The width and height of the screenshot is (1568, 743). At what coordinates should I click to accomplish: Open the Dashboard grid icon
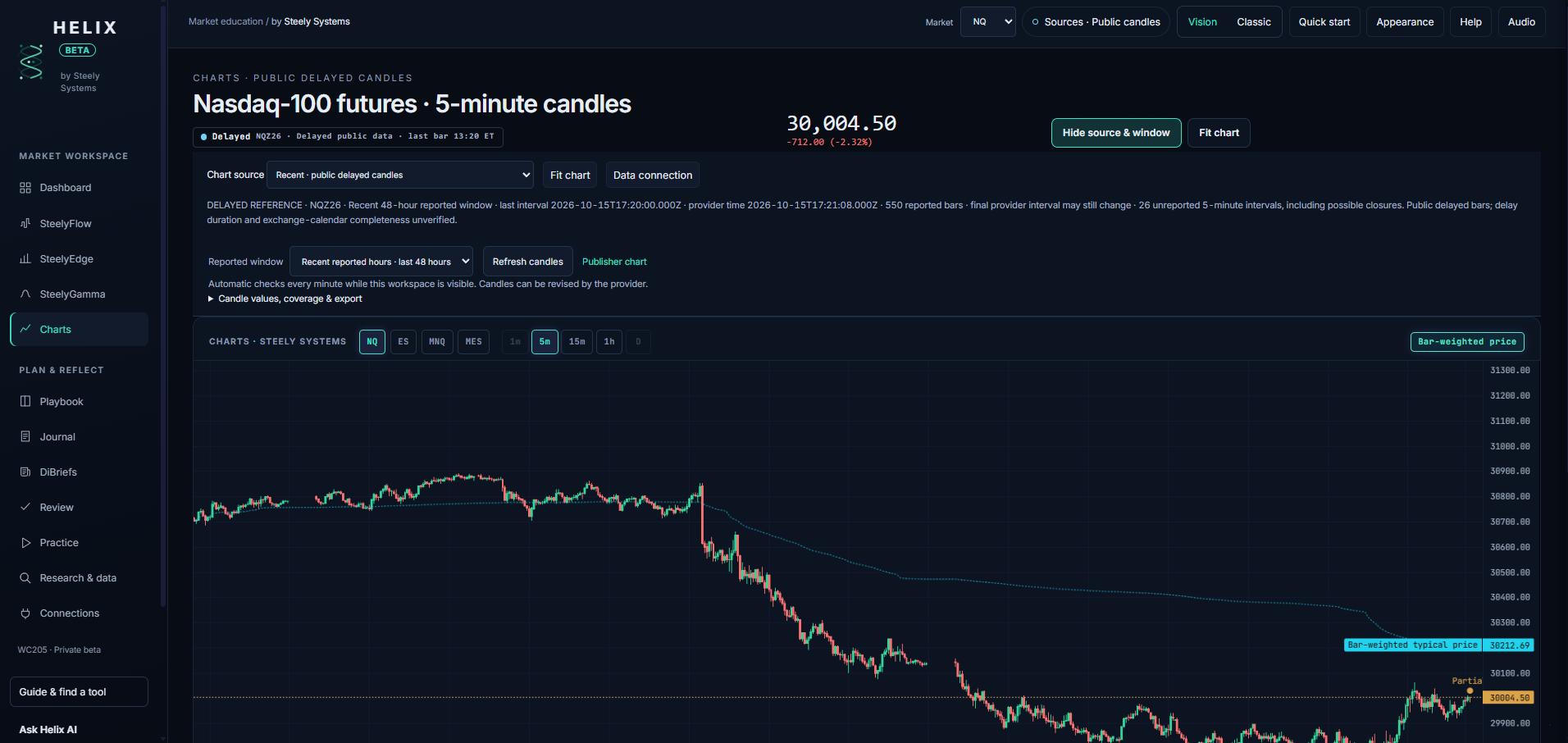(x=25, y=188)
